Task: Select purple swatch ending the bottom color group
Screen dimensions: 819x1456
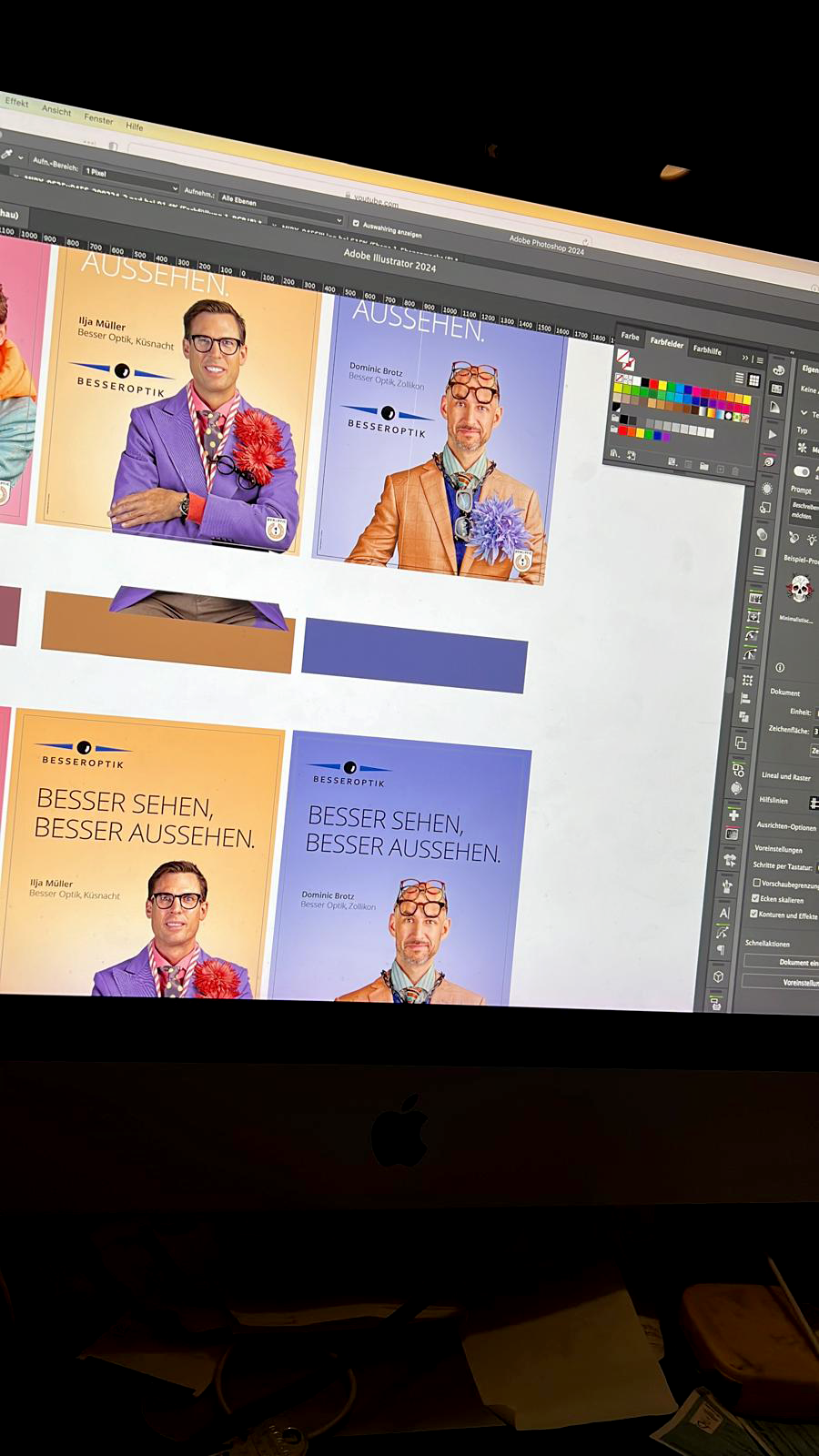Action: point(665,437)
